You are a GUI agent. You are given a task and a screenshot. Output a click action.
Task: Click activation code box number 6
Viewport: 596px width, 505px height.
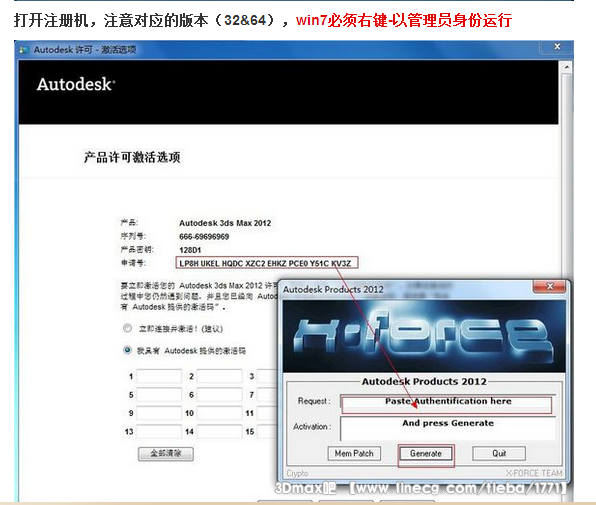coord(219,394)
